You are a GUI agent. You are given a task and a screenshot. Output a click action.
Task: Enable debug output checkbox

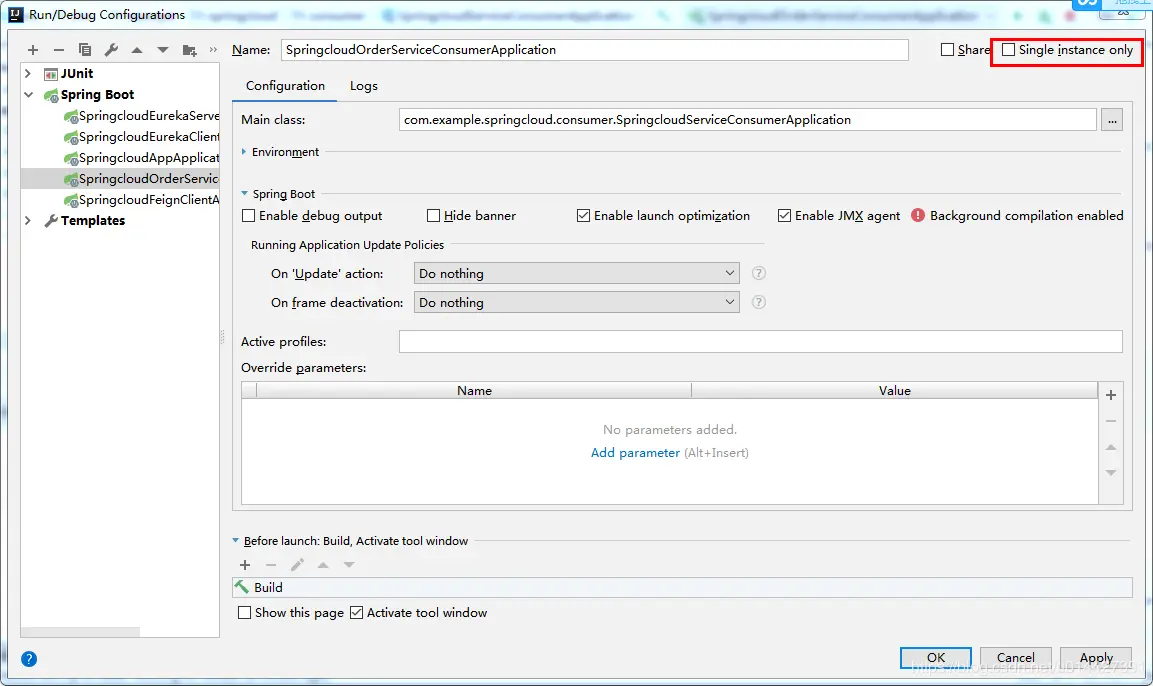249,215
